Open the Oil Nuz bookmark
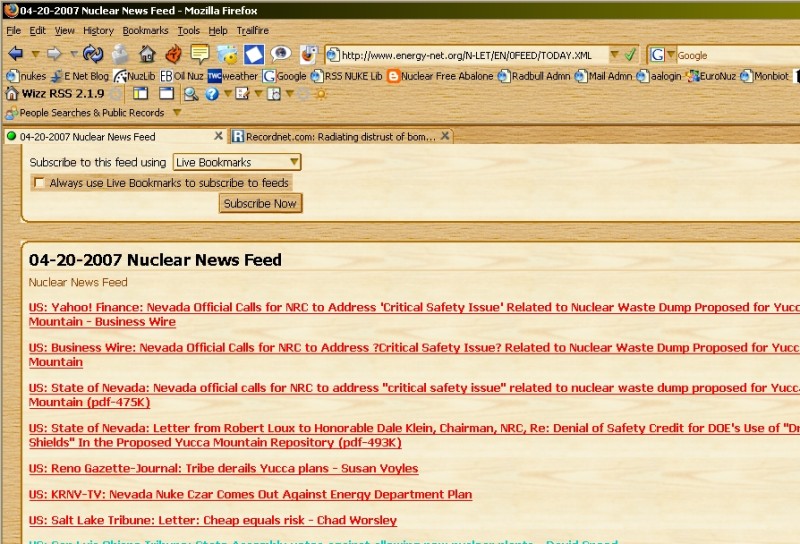800x544 pixels. point(182,76)
